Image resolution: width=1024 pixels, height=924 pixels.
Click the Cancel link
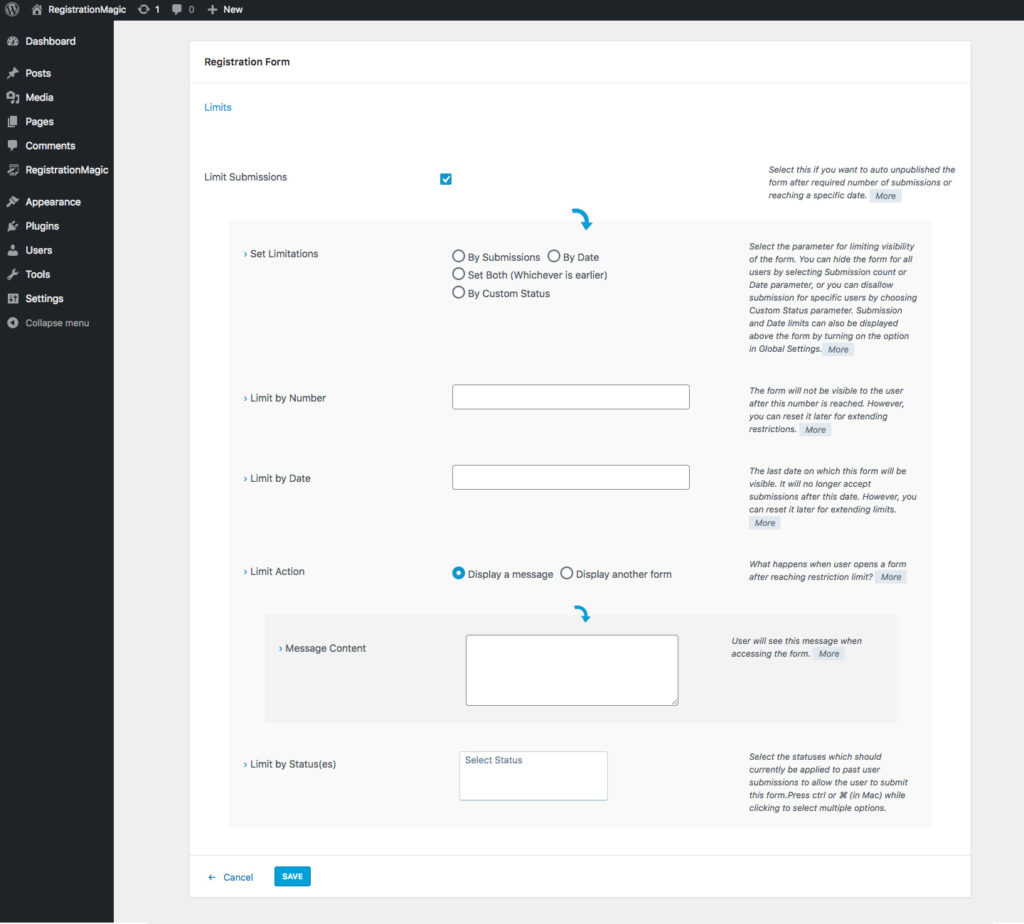pos(237,877)
